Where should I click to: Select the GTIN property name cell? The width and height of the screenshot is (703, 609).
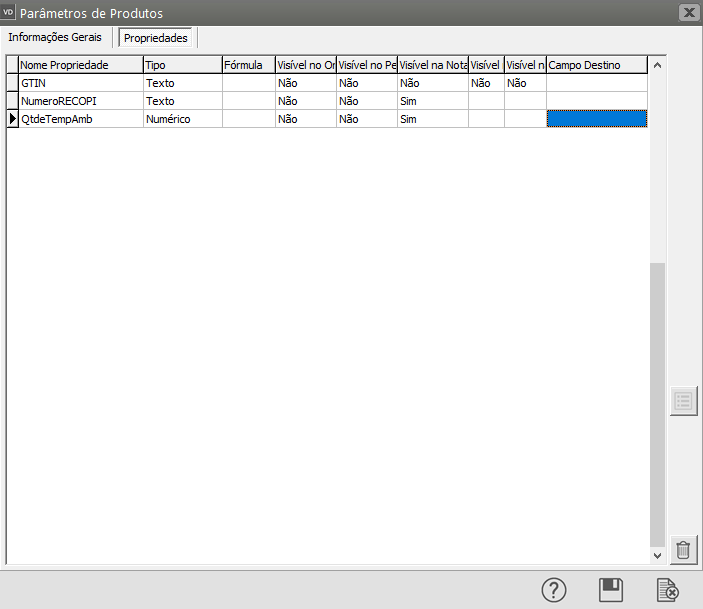(80, 84)
